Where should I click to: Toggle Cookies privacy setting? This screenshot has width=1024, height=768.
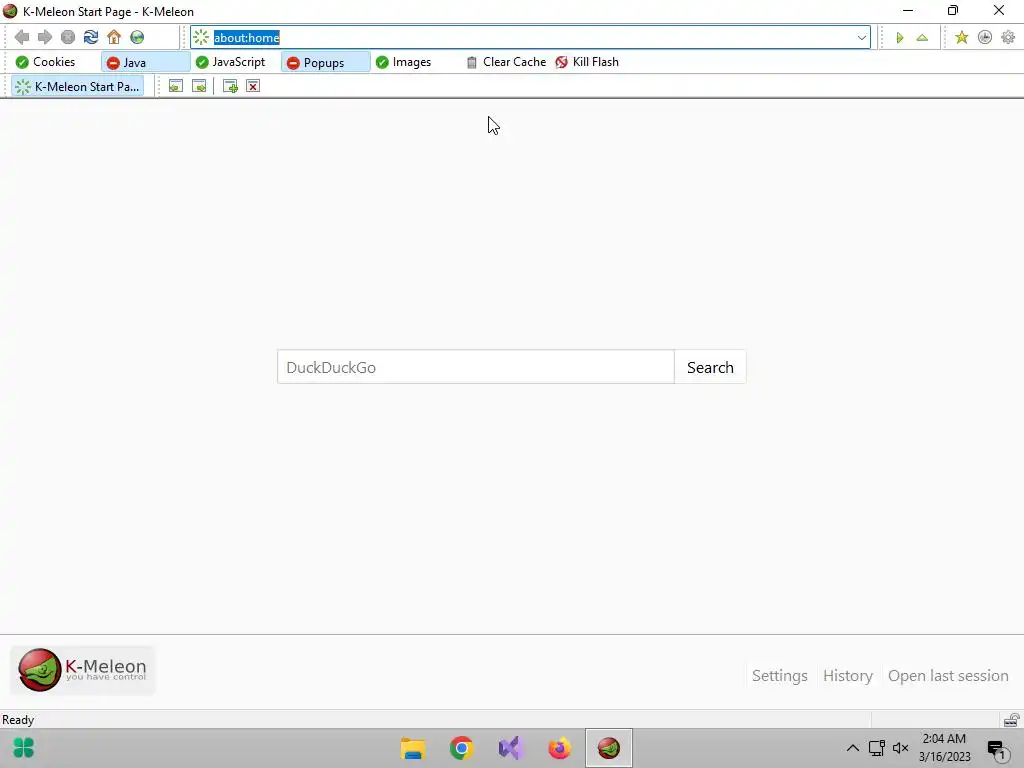point(46,62)
